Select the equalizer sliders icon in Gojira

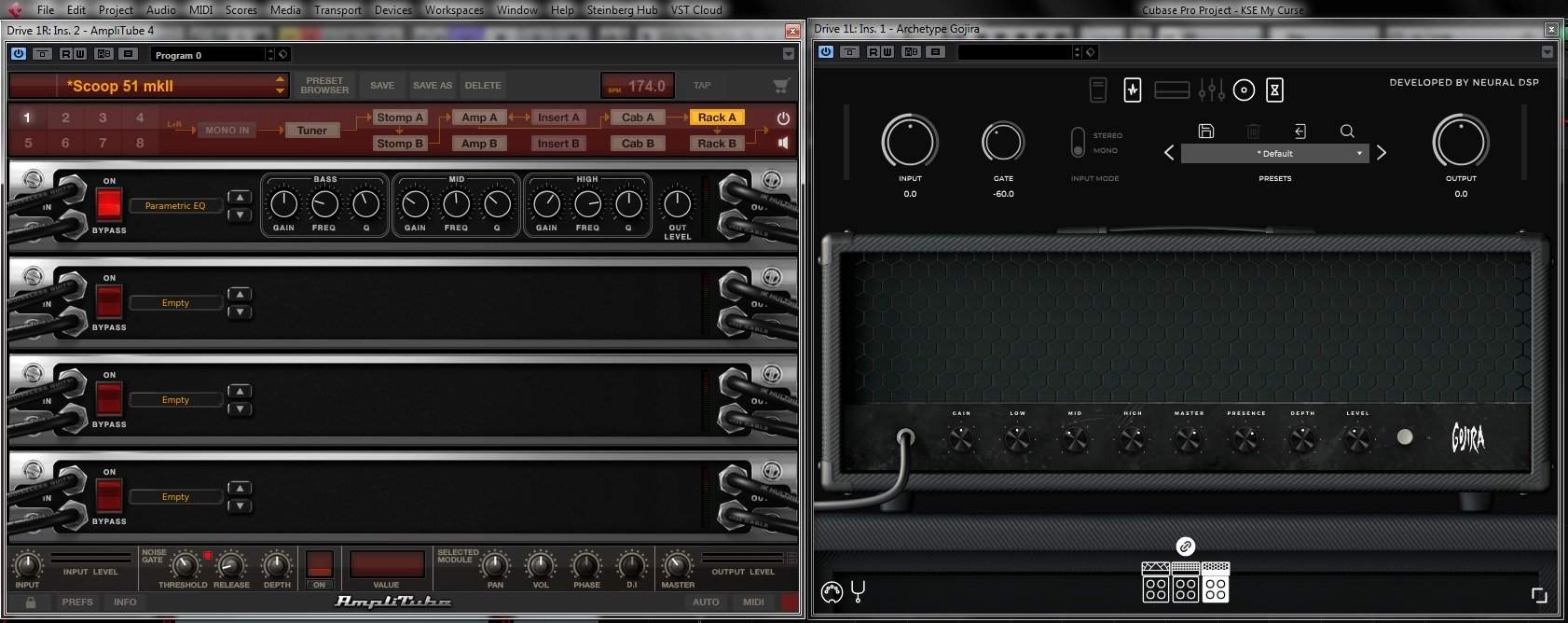pyautogui.click(x=1211, y=90)
